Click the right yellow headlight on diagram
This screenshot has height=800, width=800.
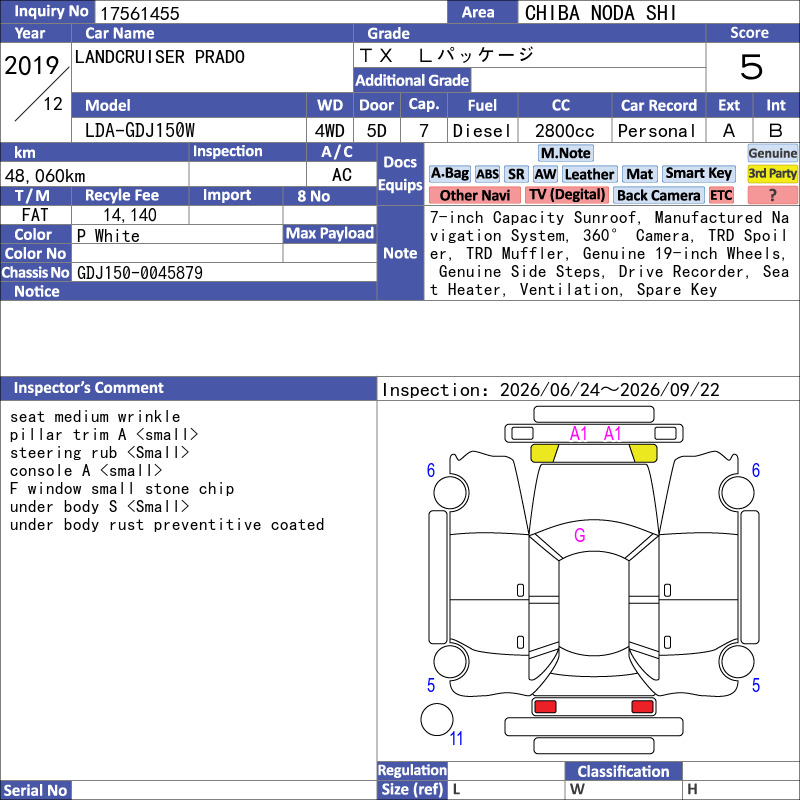click(x=644, y=454)
